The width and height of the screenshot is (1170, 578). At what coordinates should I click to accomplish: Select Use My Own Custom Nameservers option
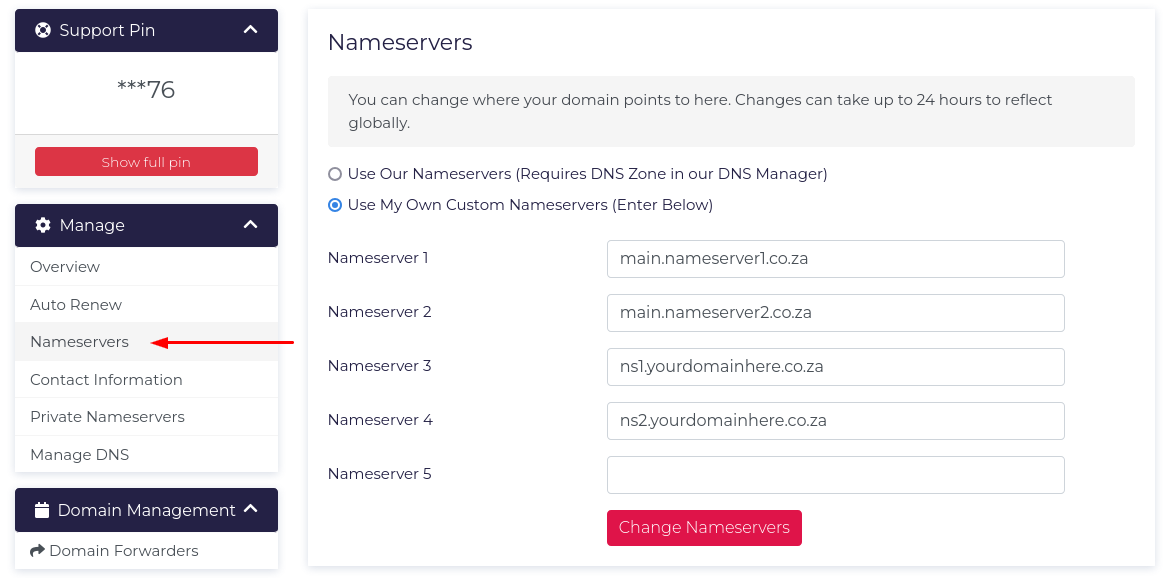pyautogui.click(x=335, y=205)
